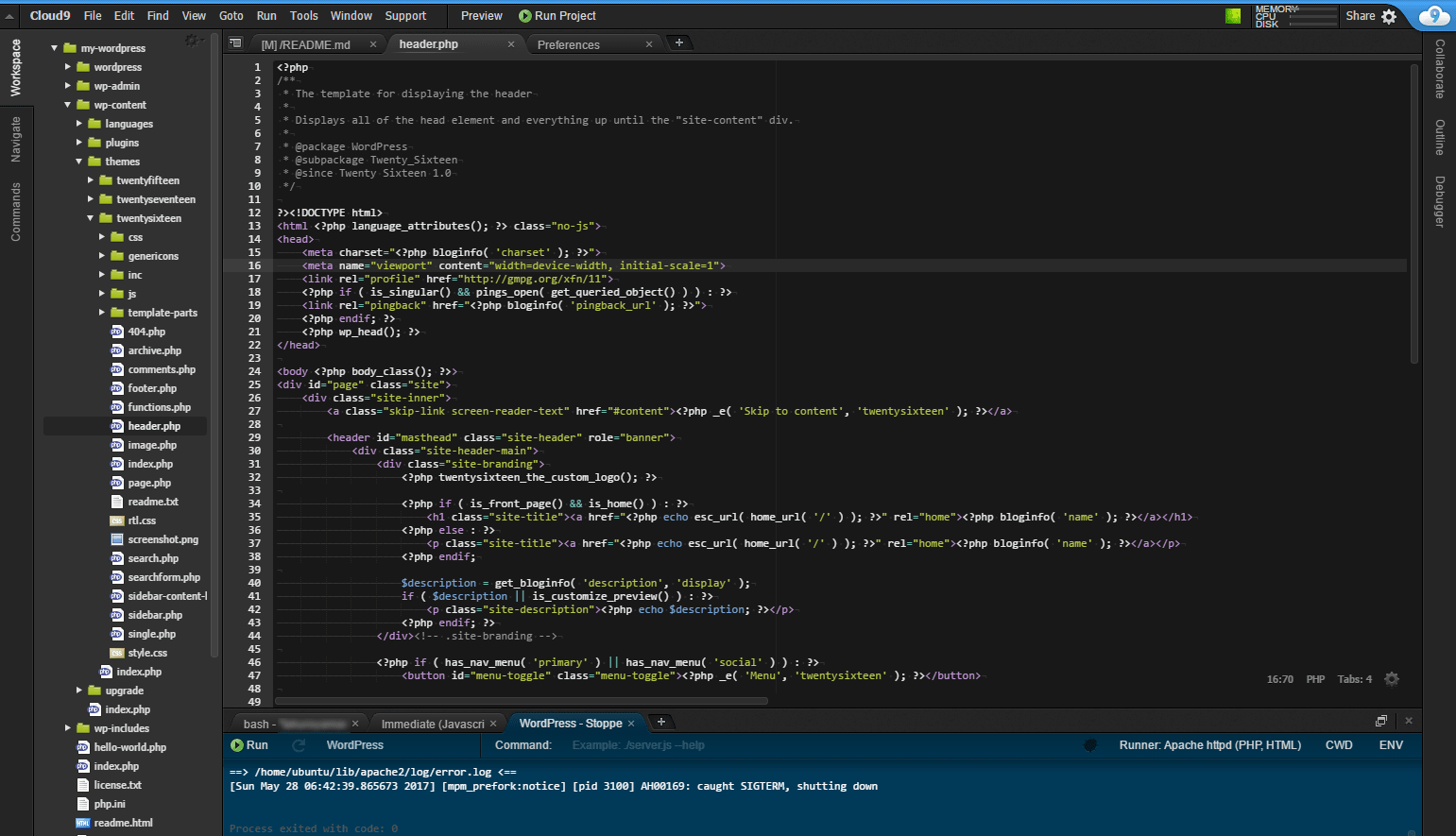Close the README.md tab
1456x836 pixels.
coord(373,44)
